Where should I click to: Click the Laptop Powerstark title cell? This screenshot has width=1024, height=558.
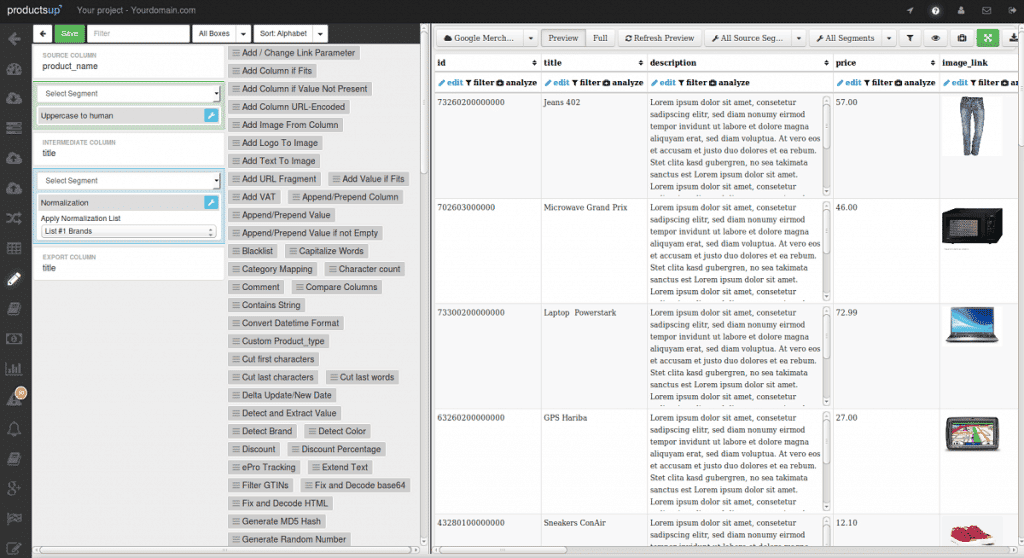(x=580, y=313)
